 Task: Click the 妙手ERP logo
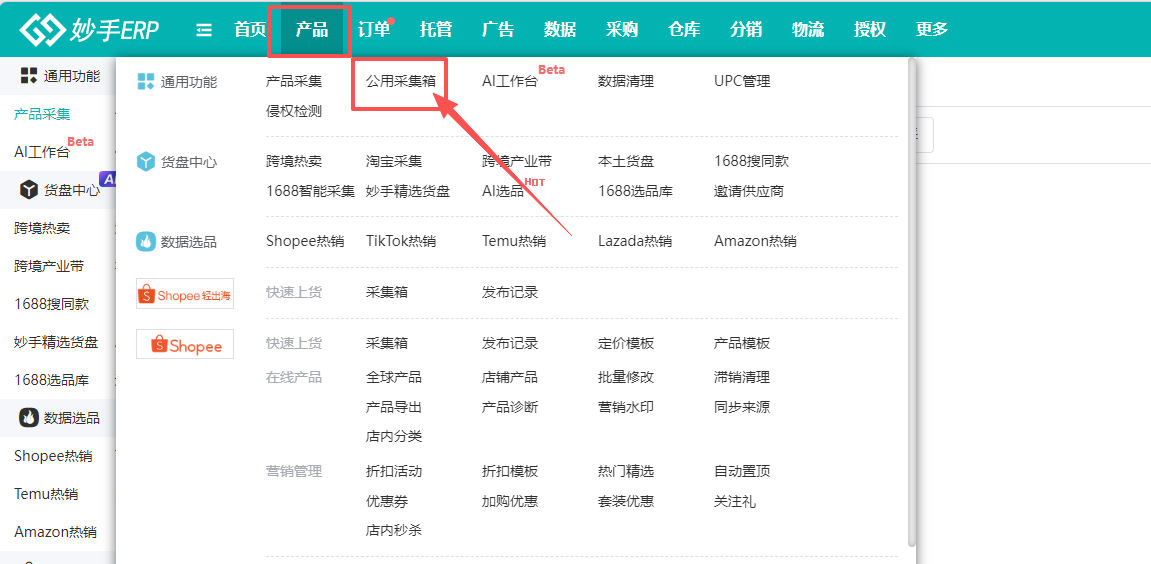pos(89,29)
